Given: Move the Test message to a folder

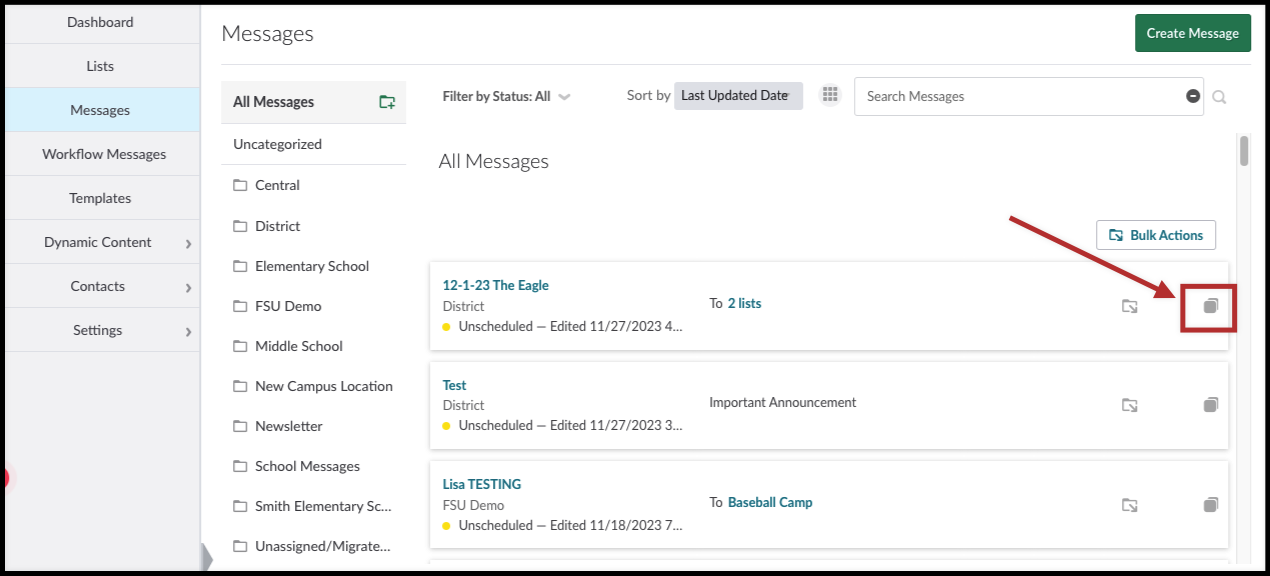Looking at the screenshot, I should tap(1130, 405).
